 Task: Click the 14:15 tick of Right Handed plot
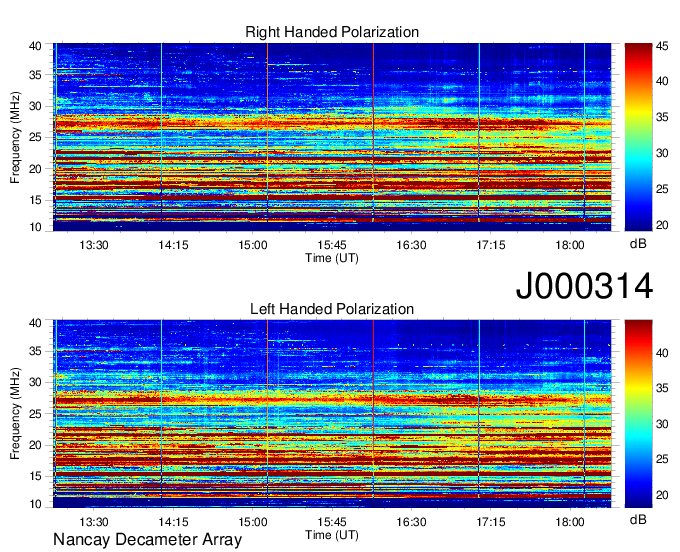173,245
